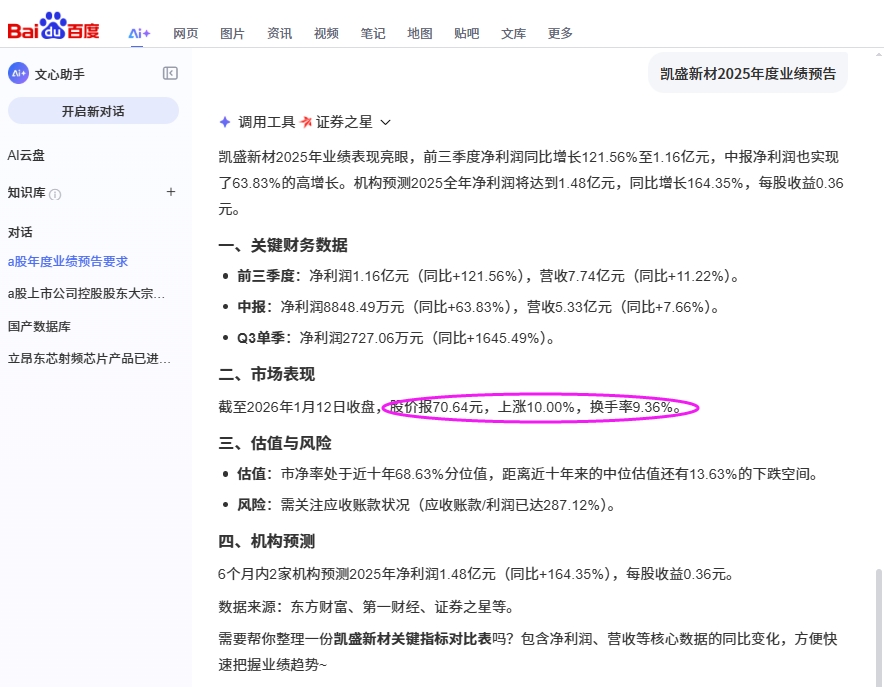Open the 更多 menu
The height and width of the screenshot is (687, 884).
click(x=560, y=33)
